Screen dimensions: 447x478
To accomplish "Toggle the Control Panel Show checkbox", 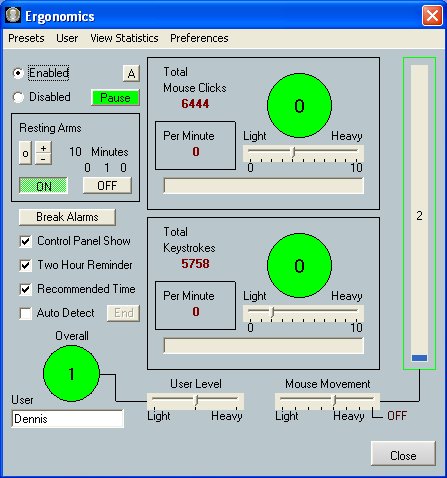I will (26, 241).
